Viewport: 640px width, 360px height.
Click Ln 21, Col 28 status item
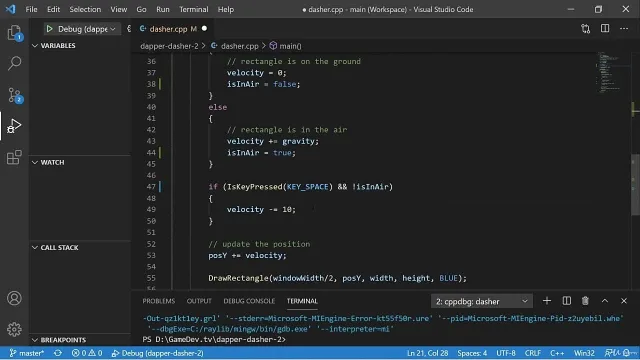[427, 353]
